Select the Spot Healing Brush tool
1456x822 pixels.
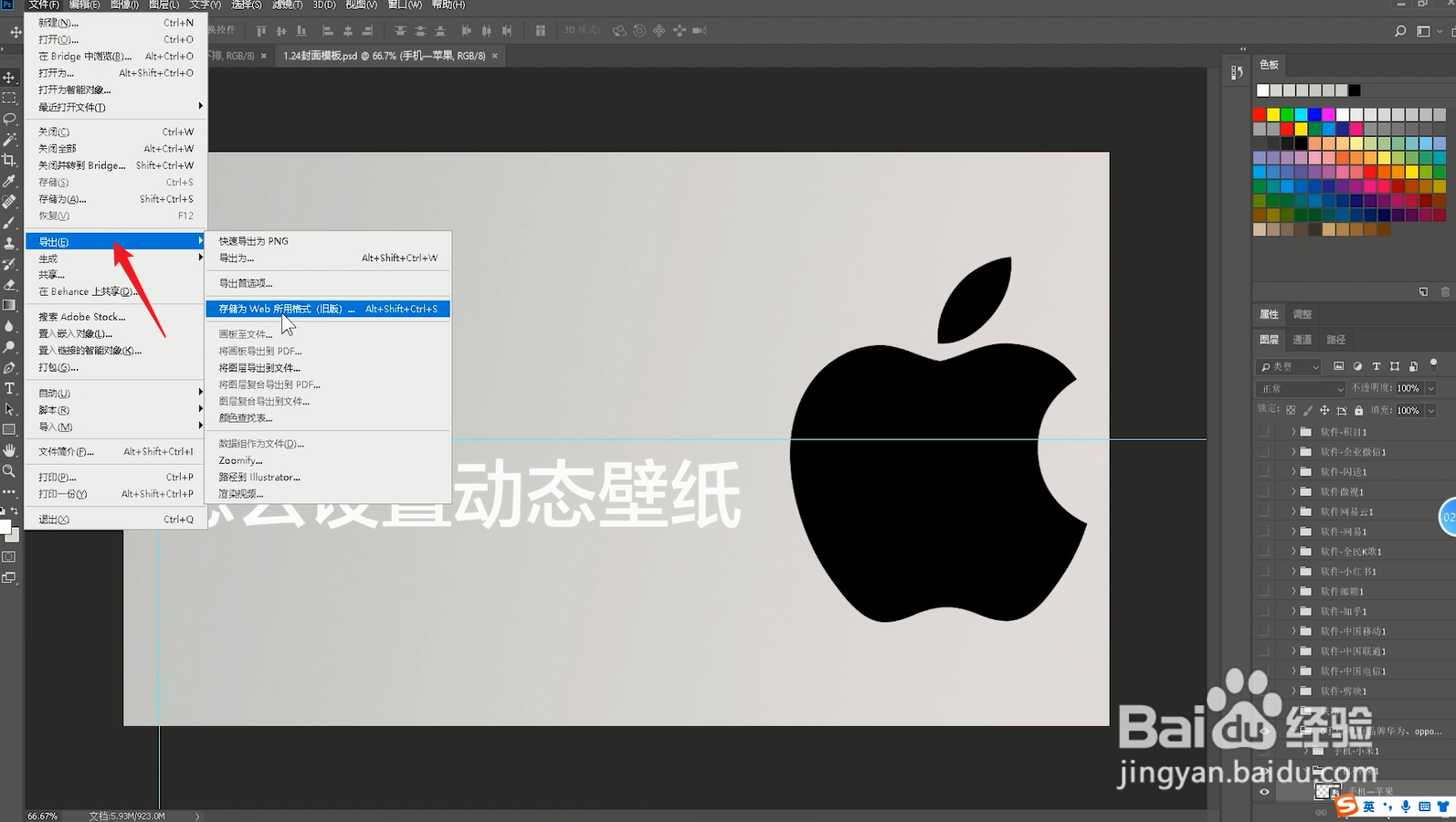point(9,202)
